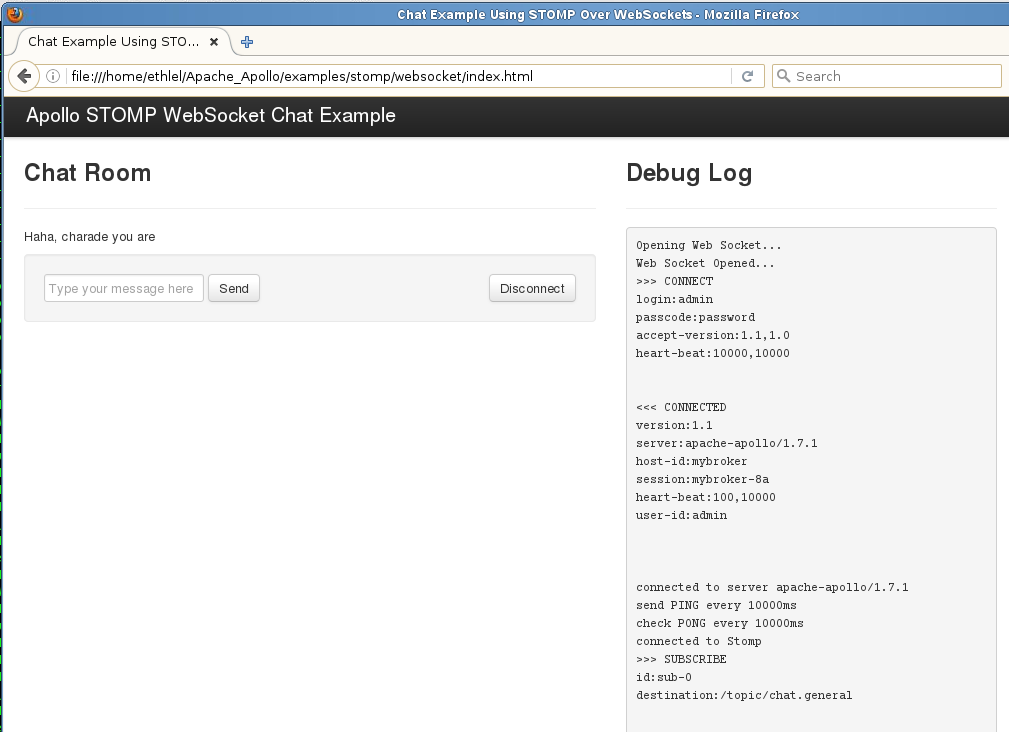Click 'connected to server apache-apollo/1.7.1' line

pyautogui.click(x=772, y=587)
